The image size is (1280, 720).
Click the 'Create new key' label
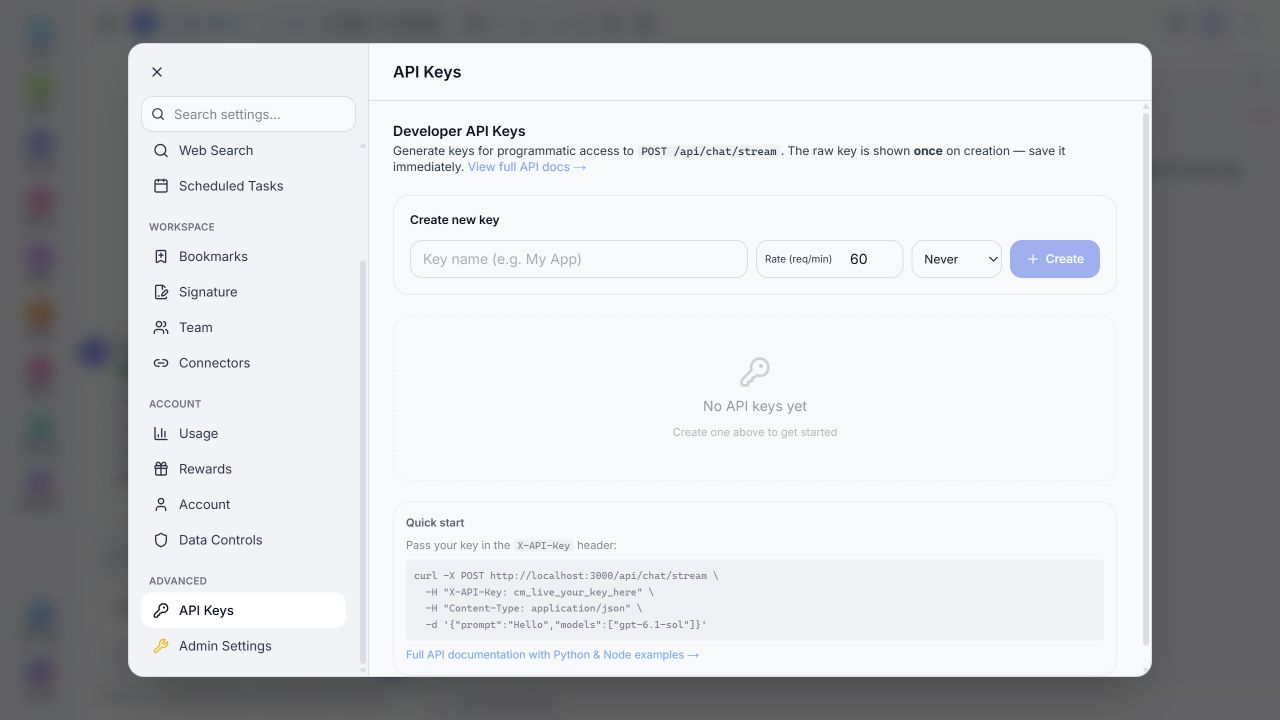(x=455, y=220)
